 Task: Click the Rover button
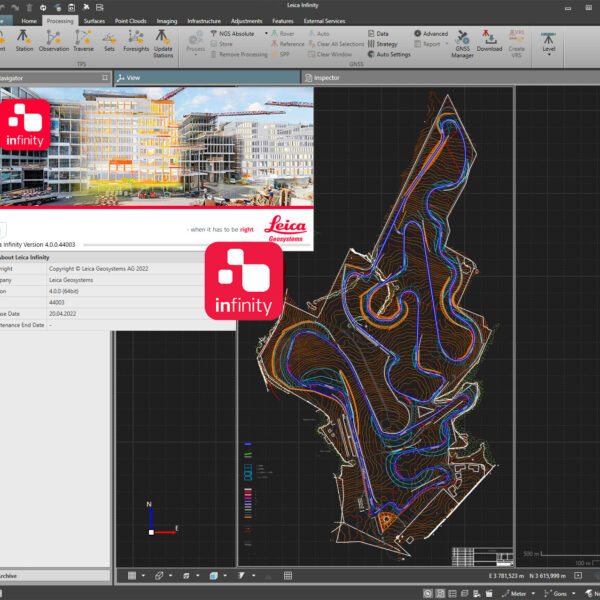pos(283,34)
